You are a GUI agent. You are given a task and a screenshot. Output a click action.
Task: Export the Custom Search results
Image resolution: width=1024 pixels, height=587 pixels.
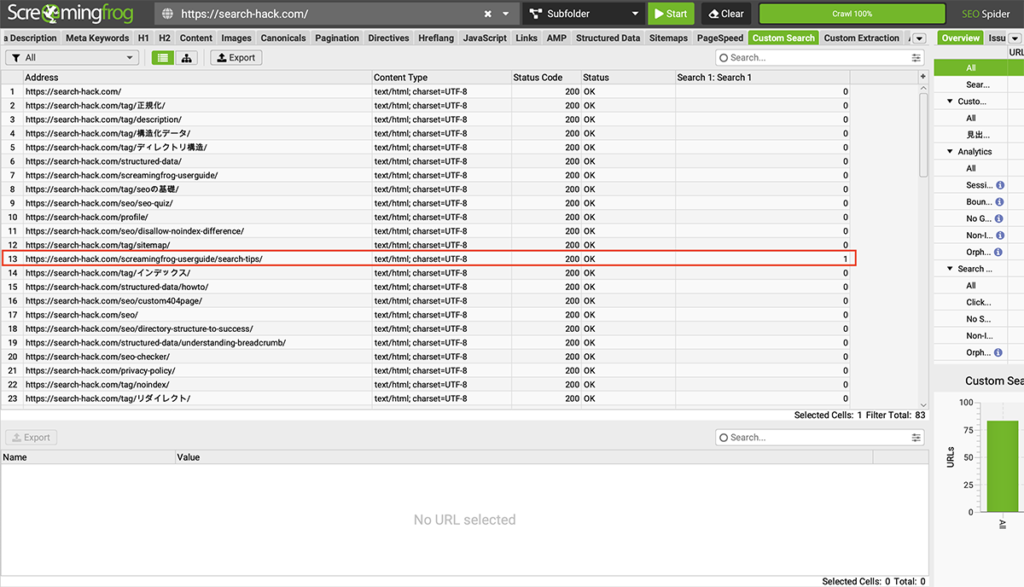coord(236,57)
